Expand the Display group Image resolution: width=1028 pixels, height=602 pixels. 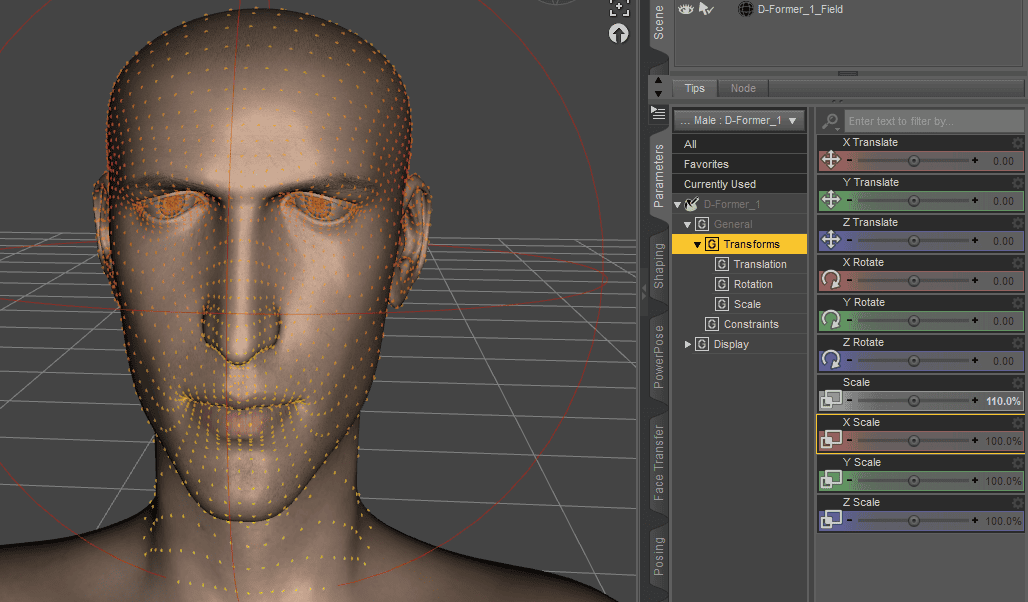687,343
